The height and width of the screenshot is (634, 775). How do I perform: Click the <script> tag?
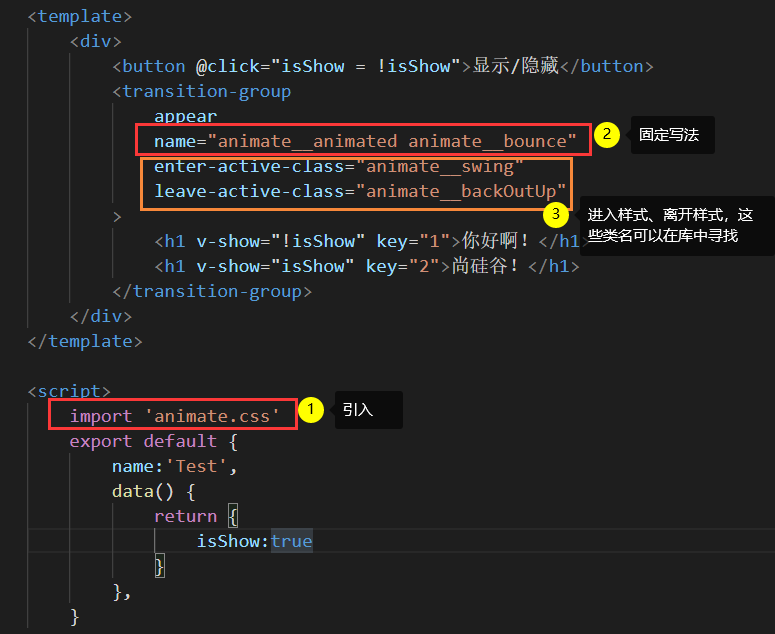click(x=69, y=391)
